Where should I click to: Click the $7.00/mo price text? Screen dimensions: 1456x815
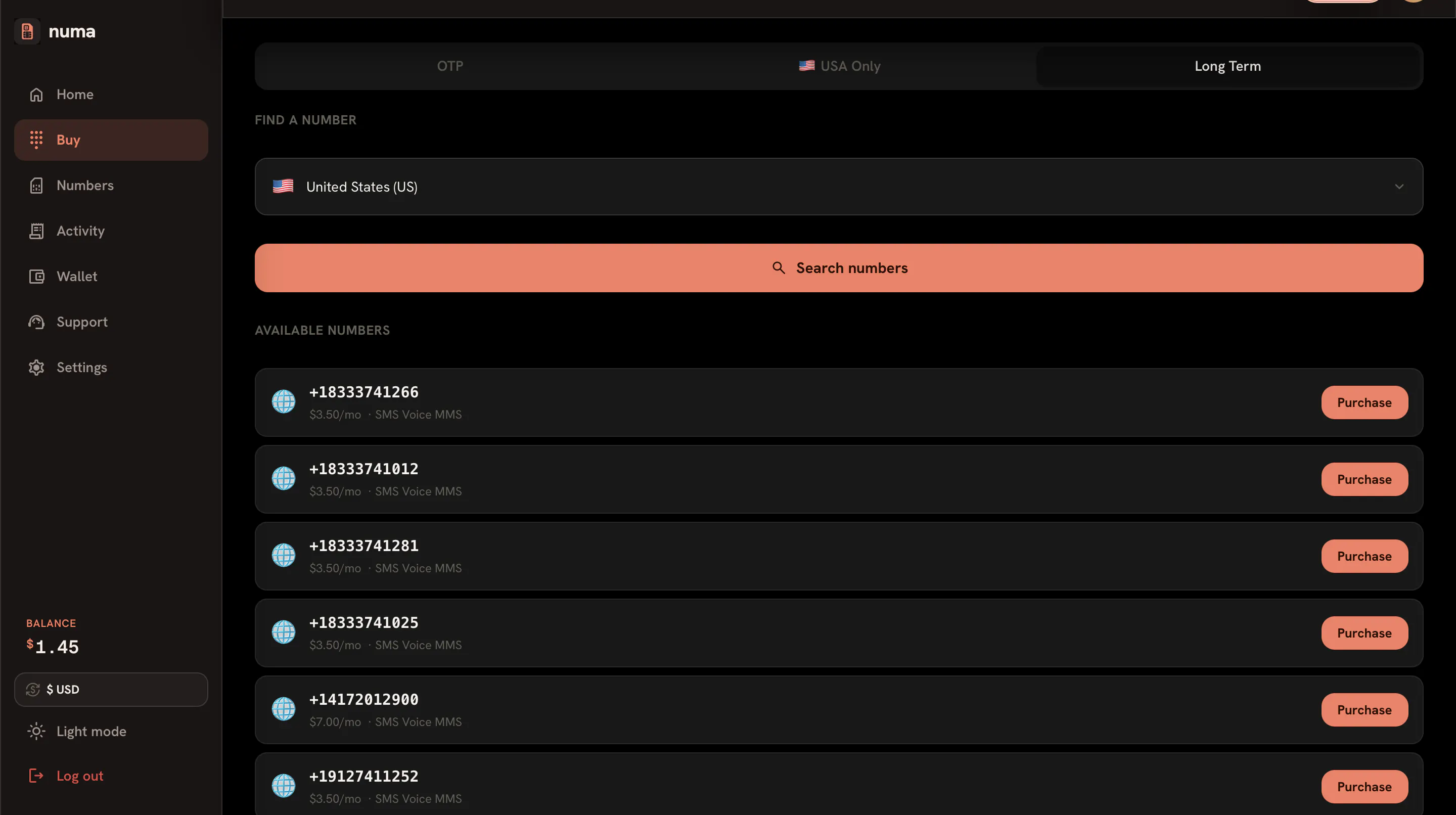(335, 722)
